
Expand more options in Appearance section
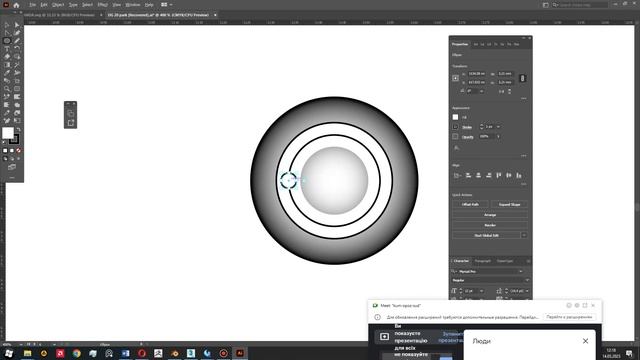(x=524, y=156)
